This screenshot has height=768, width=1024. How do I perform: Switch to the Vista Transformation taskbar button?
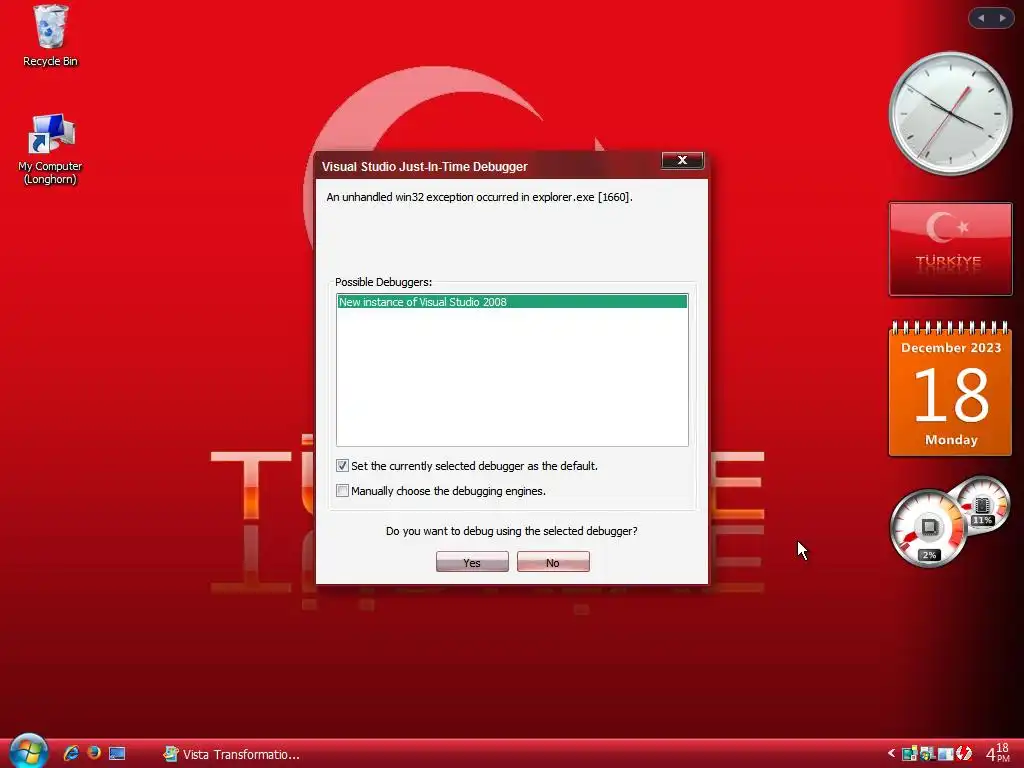pos(232,754)
